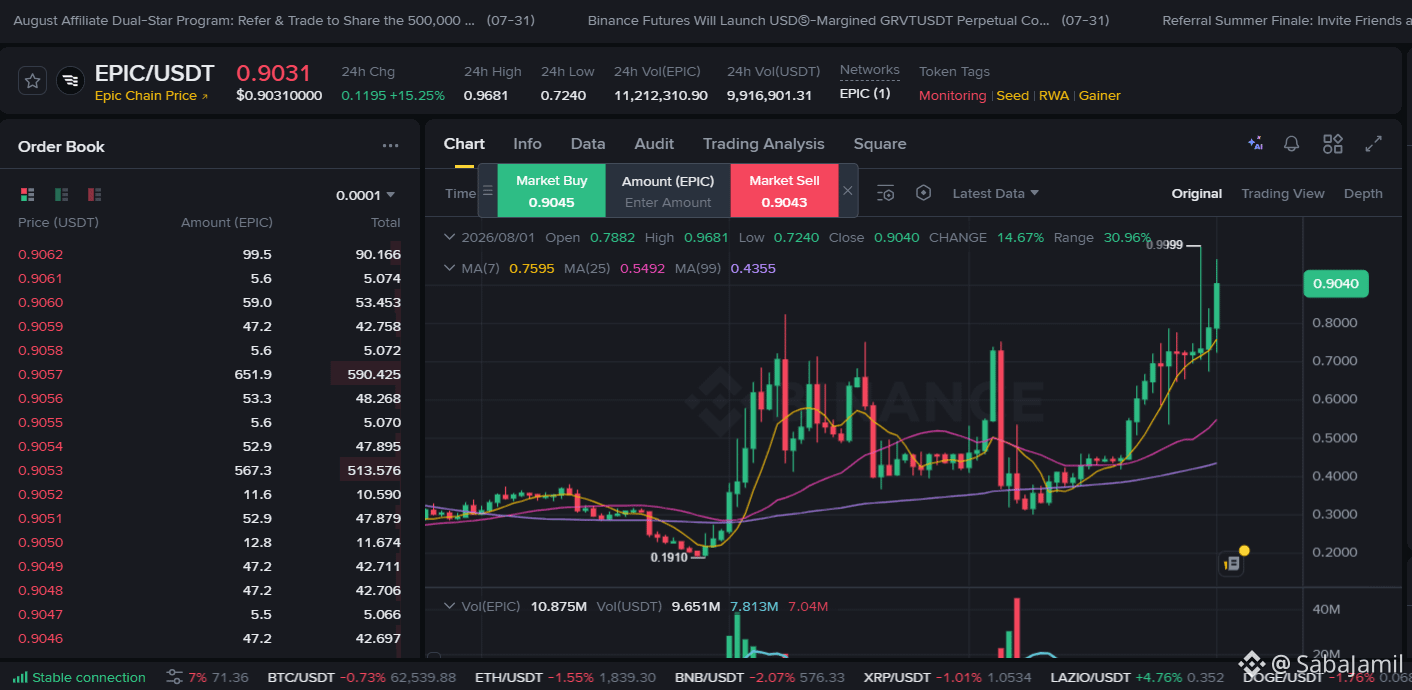Open the Data tab
The width and height of the screenshot is (1412, 690).
(588, 144)
